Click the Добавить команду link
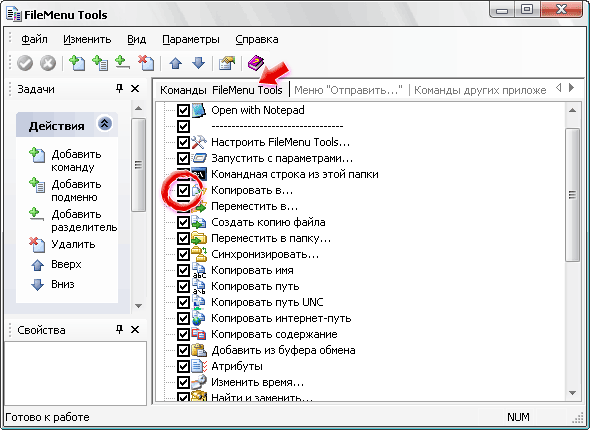590x430 pixels. 76,160
